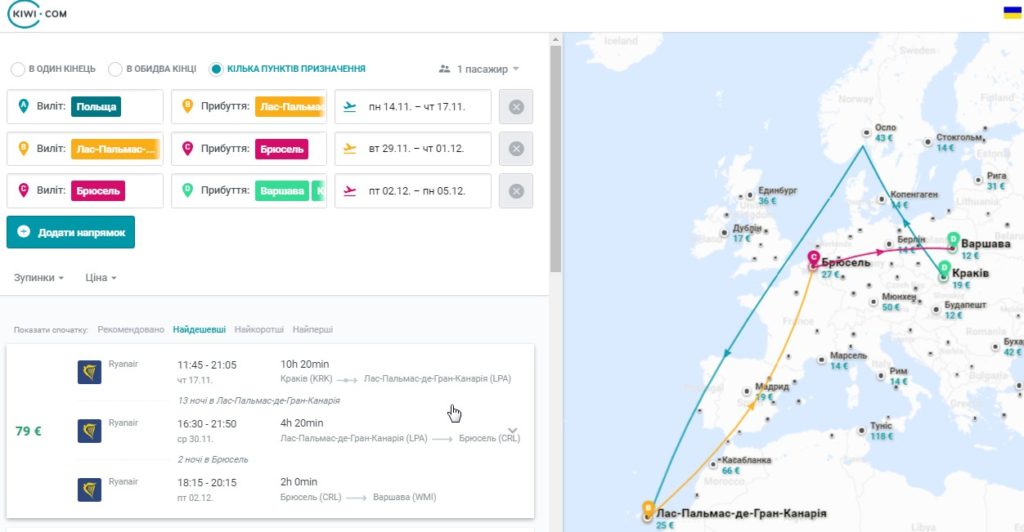Open the Ціна filter dropdown

101,277
